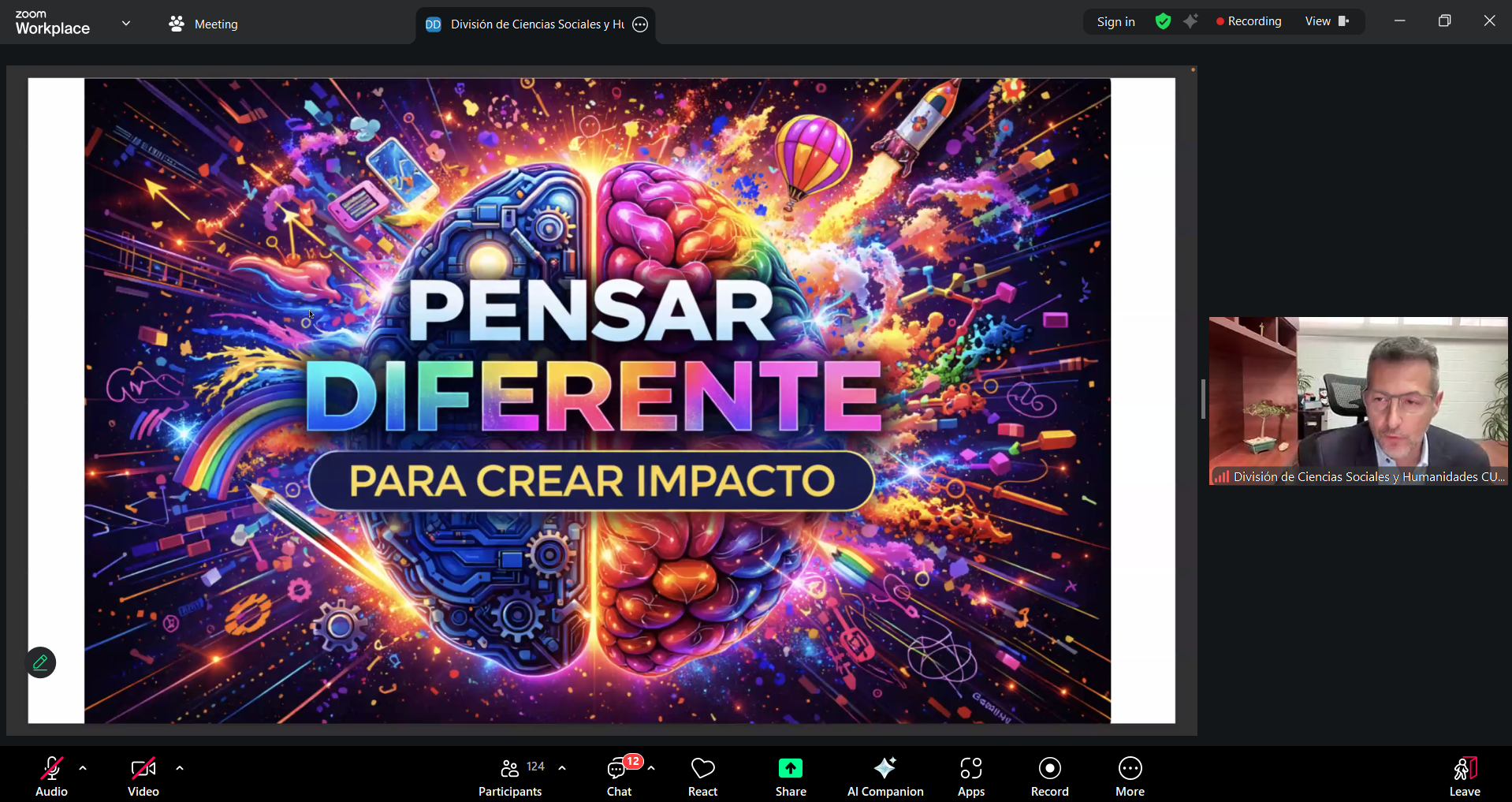Expand video options arrow beside Video
This screenshot has width=1512, height=802.
180,767
